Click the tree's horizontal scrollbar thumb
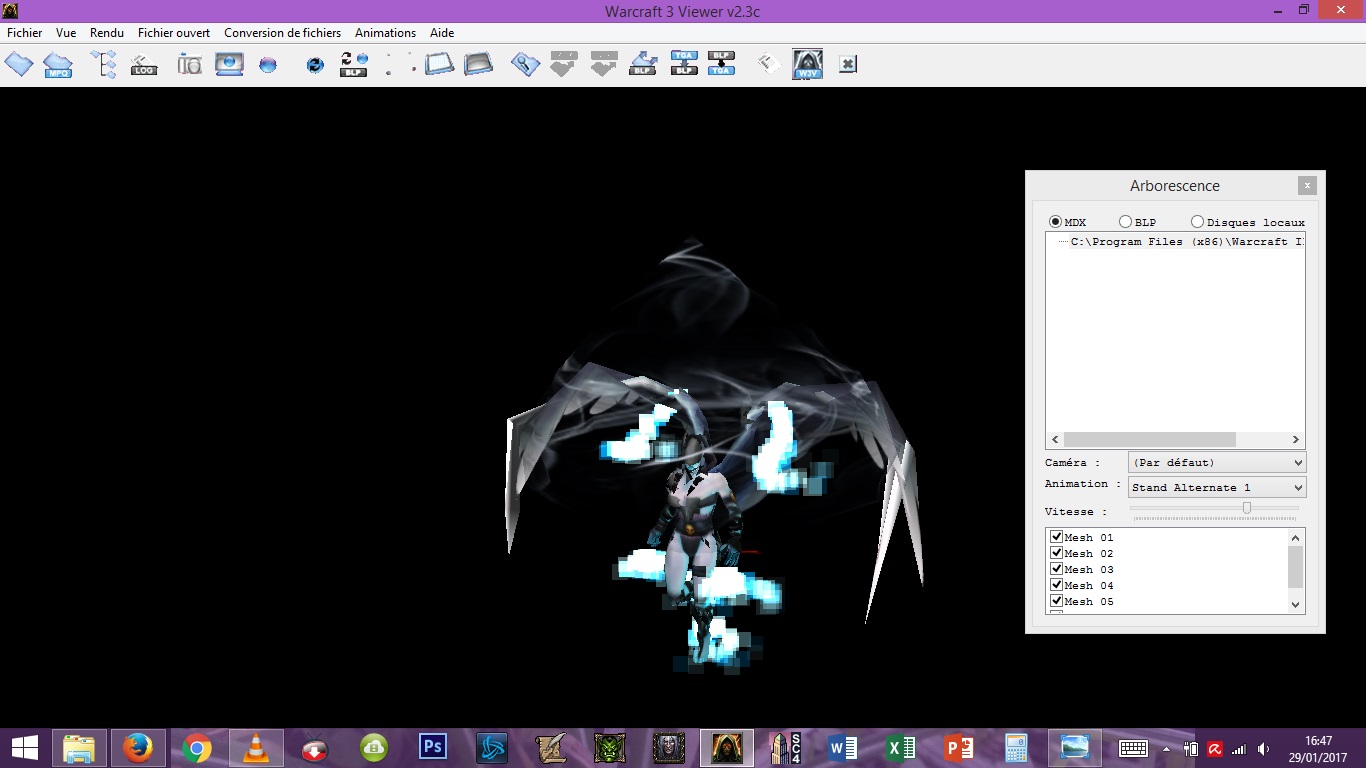Image resolution: width=1366 pixels, height=768 pixels. [1149, 439]
